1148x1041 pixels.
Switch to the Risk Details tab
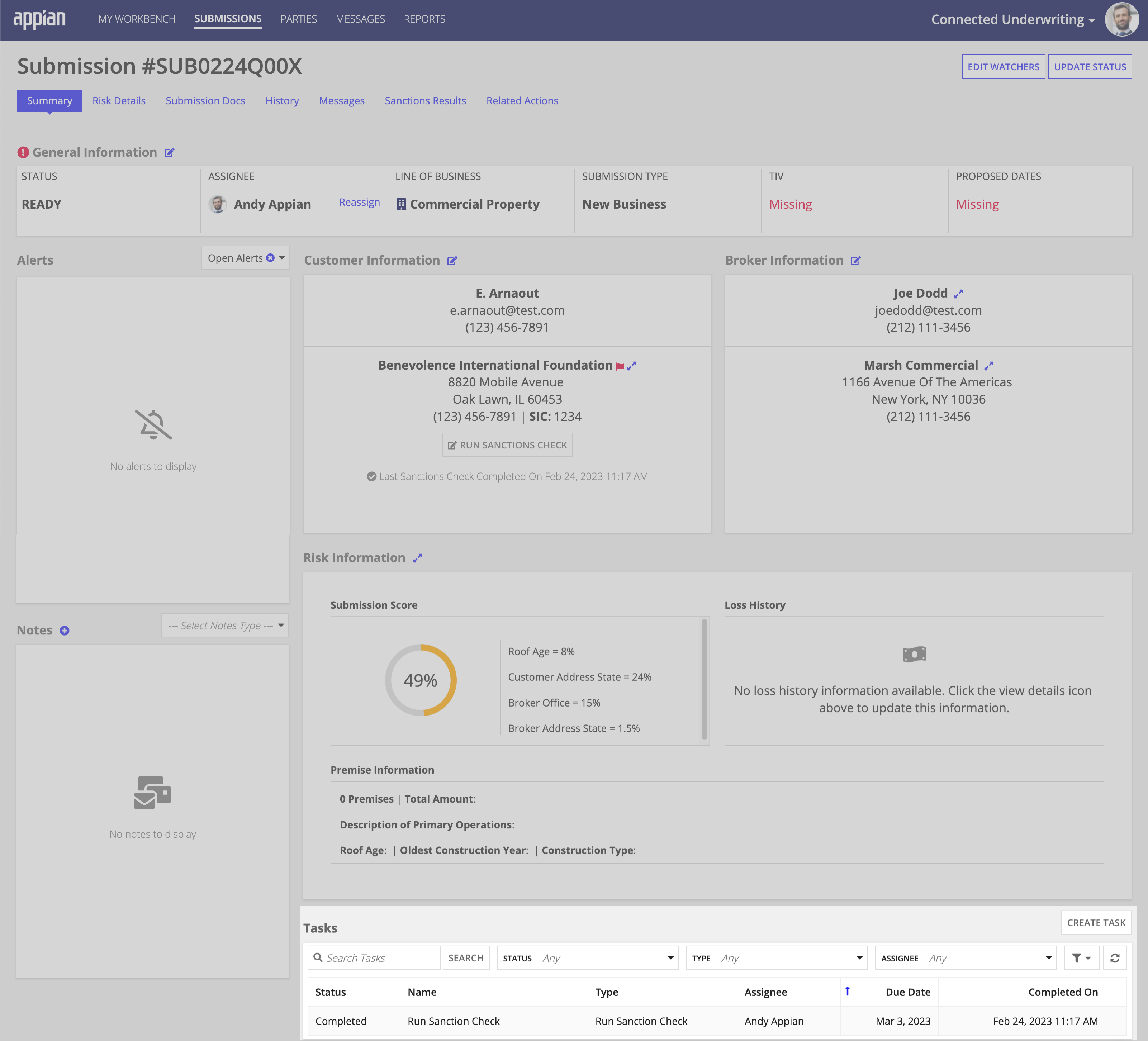pos(119,101)
